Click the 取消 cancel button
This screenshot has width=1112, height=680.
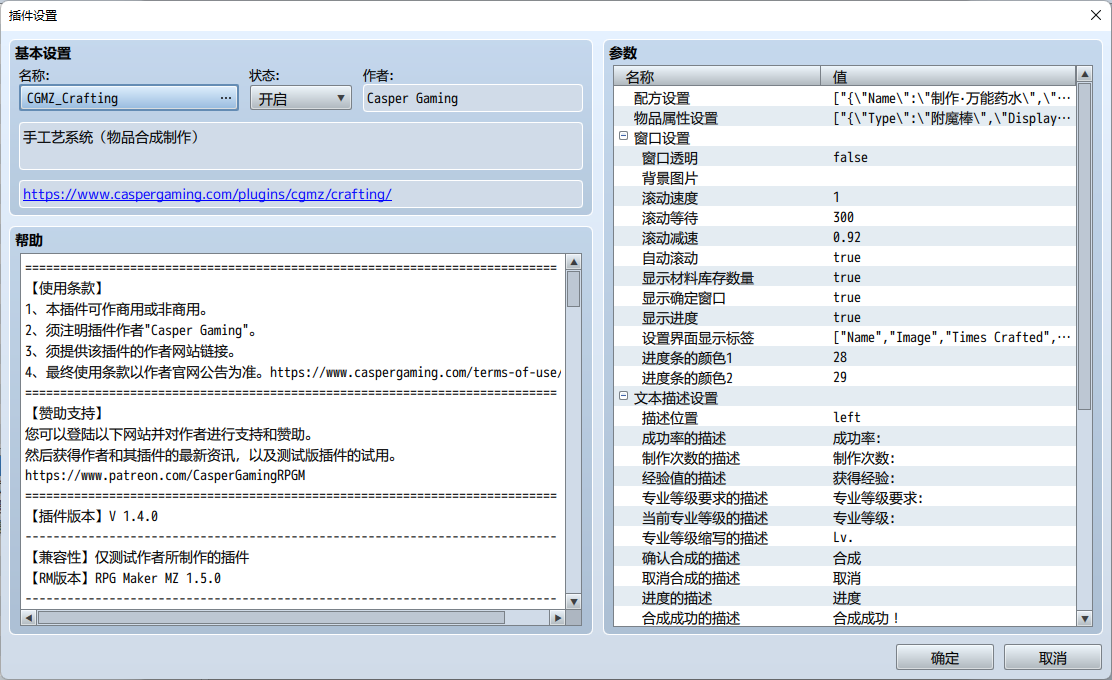[1052, 657]
